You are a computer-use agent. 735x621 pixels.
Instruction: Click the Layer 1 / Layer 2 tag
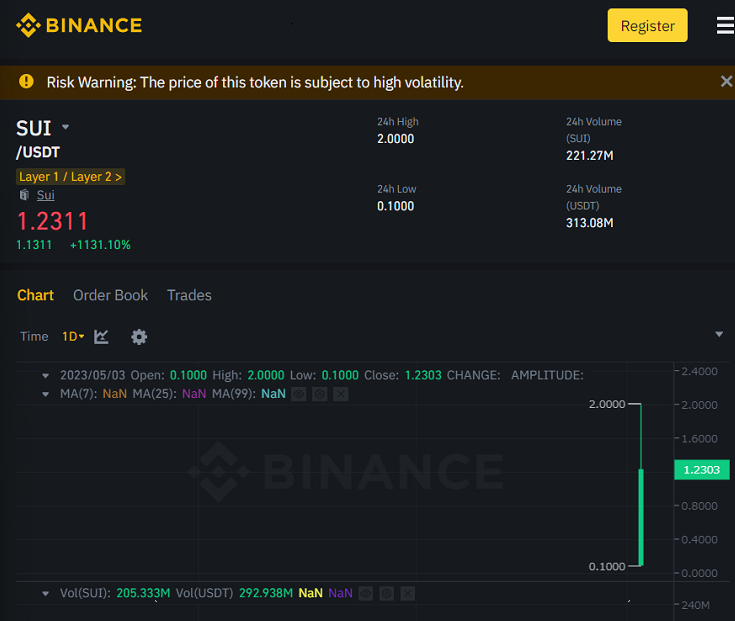coord(70,177)
